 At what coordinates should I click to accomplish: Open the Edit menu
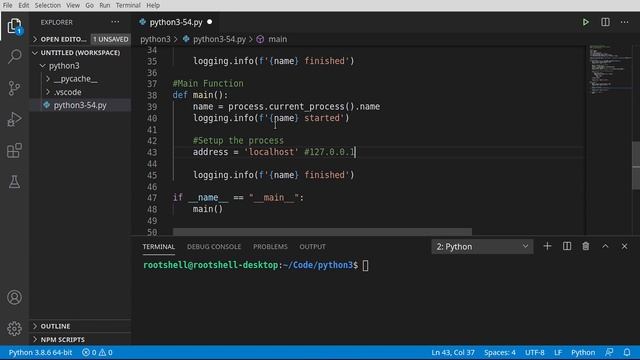24,5
